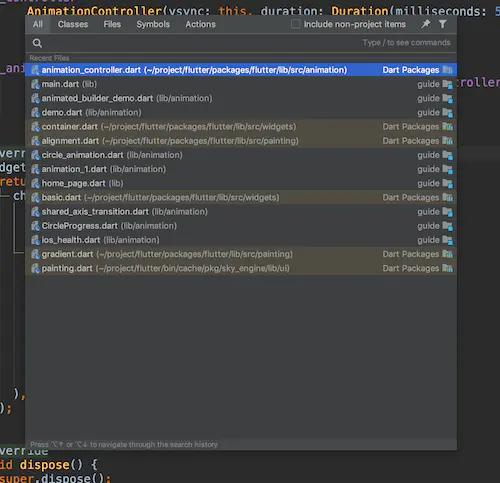Screen dimensions: 500x483
Task: Open animation_controller.dart from recent files
Action: click(x=241, y=70)
